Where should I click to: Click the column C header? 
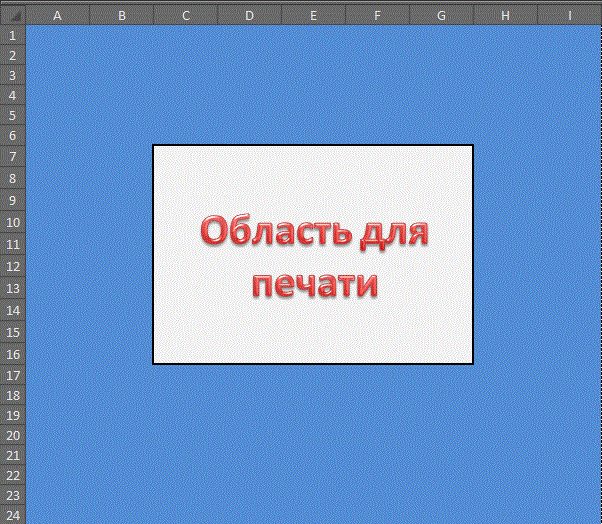point(185,16)
